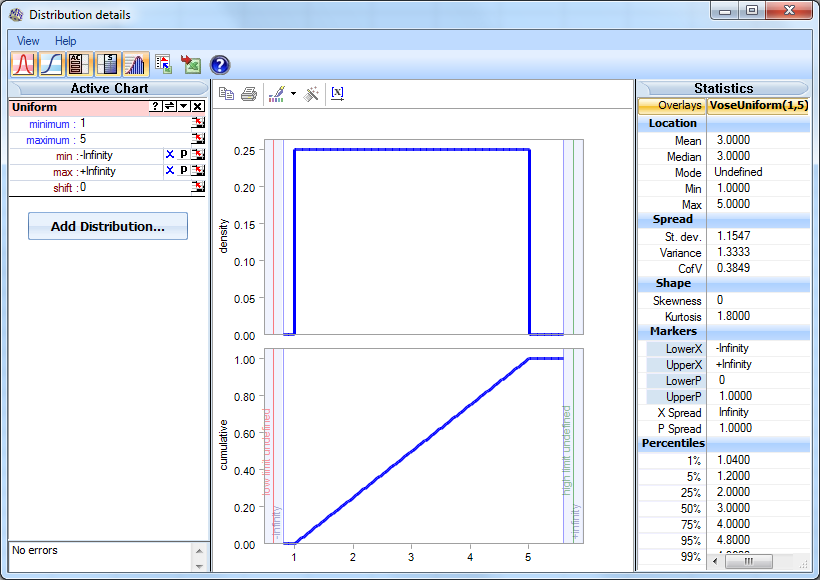The width and height of the screenshot is (820, 580).
Task: Open the Uniform distribution dropdown arrow
Action: 182,106
